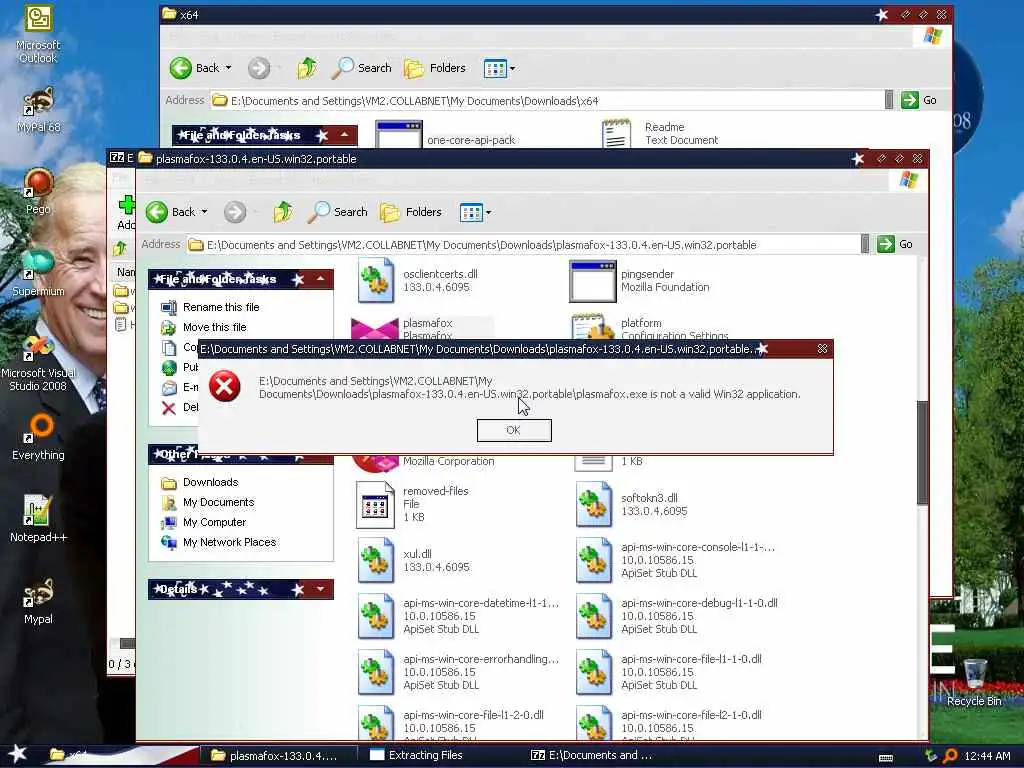Open the Mypal desktop shortcut
The image size is (1024, 768).
click(38, 601)
